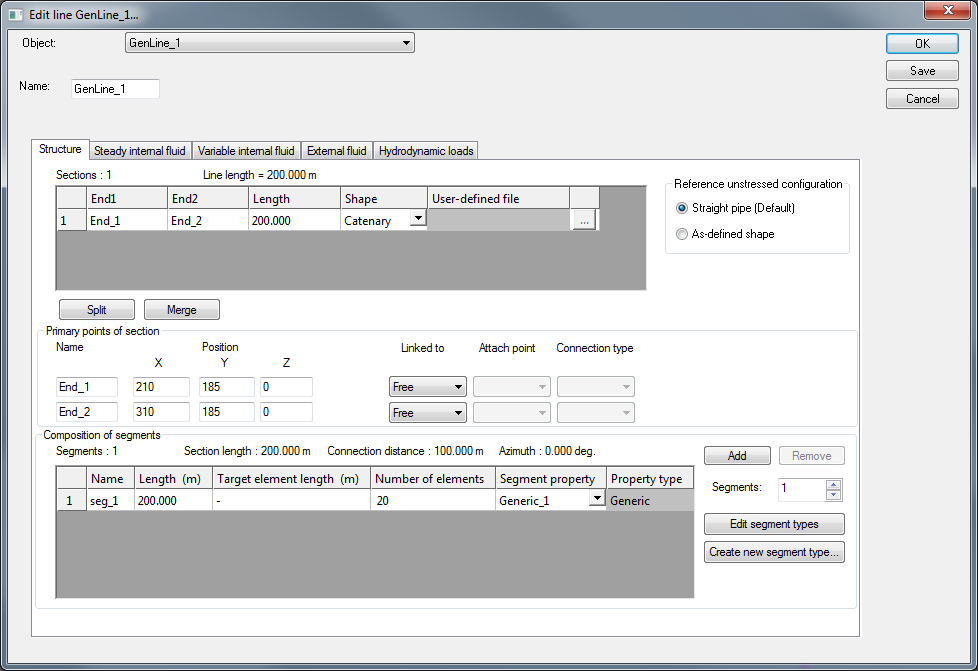978x671 pixels.
Task: Click the Property type column header
Action: (x=650, y=478)
